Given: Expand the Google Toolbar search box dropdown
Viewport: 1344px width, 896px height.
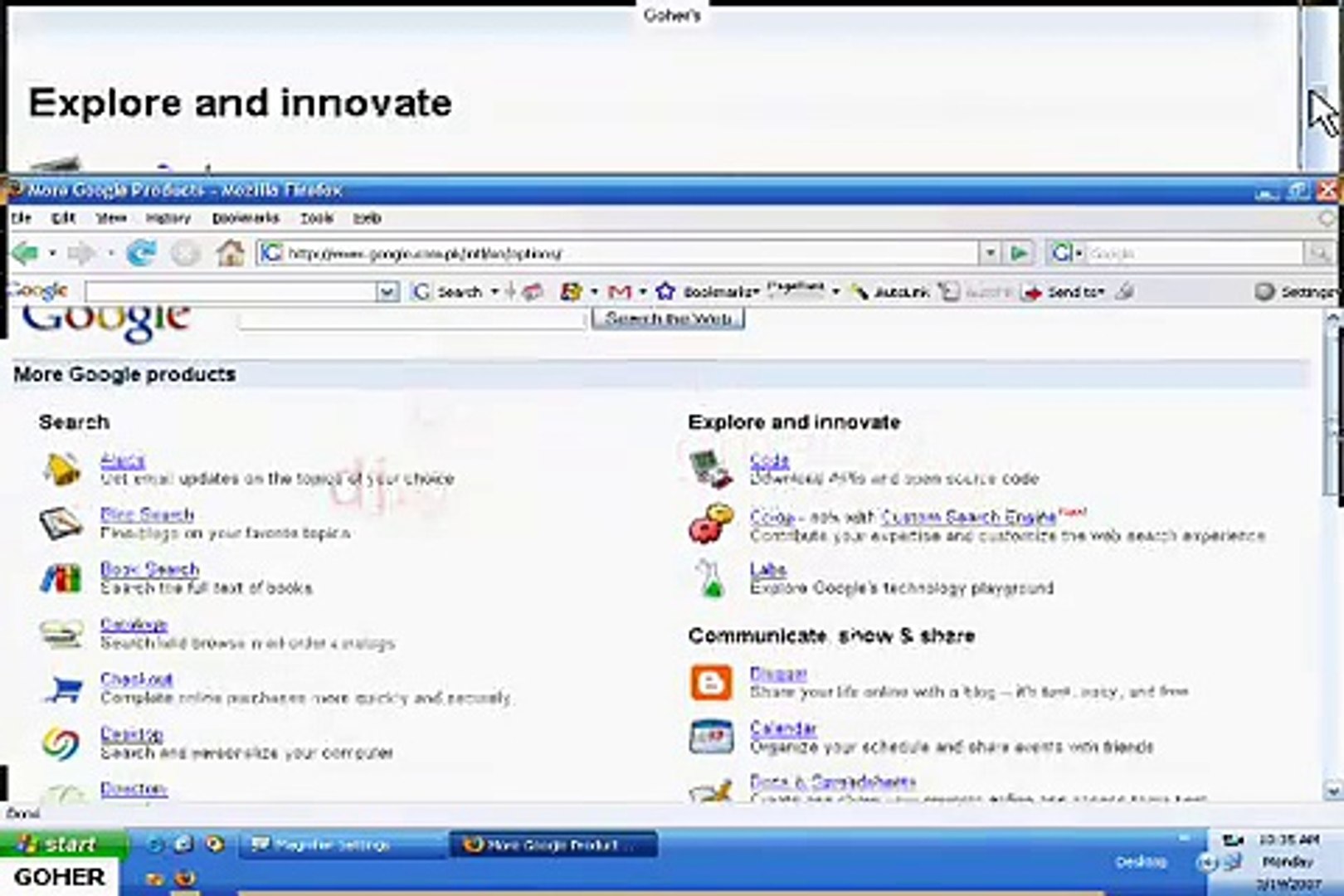Looking at the screenshot, I should pos(387,292).
